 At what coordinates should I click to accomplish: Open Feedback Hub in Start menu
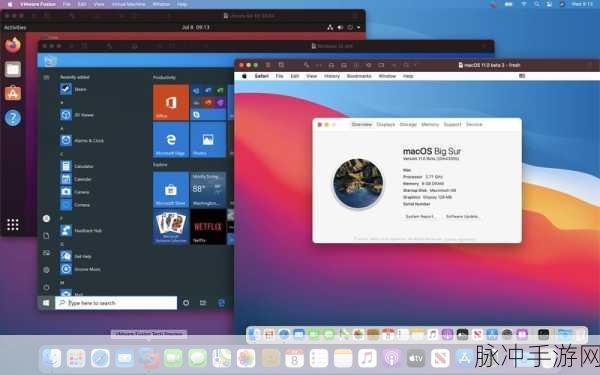click(81, 230)
